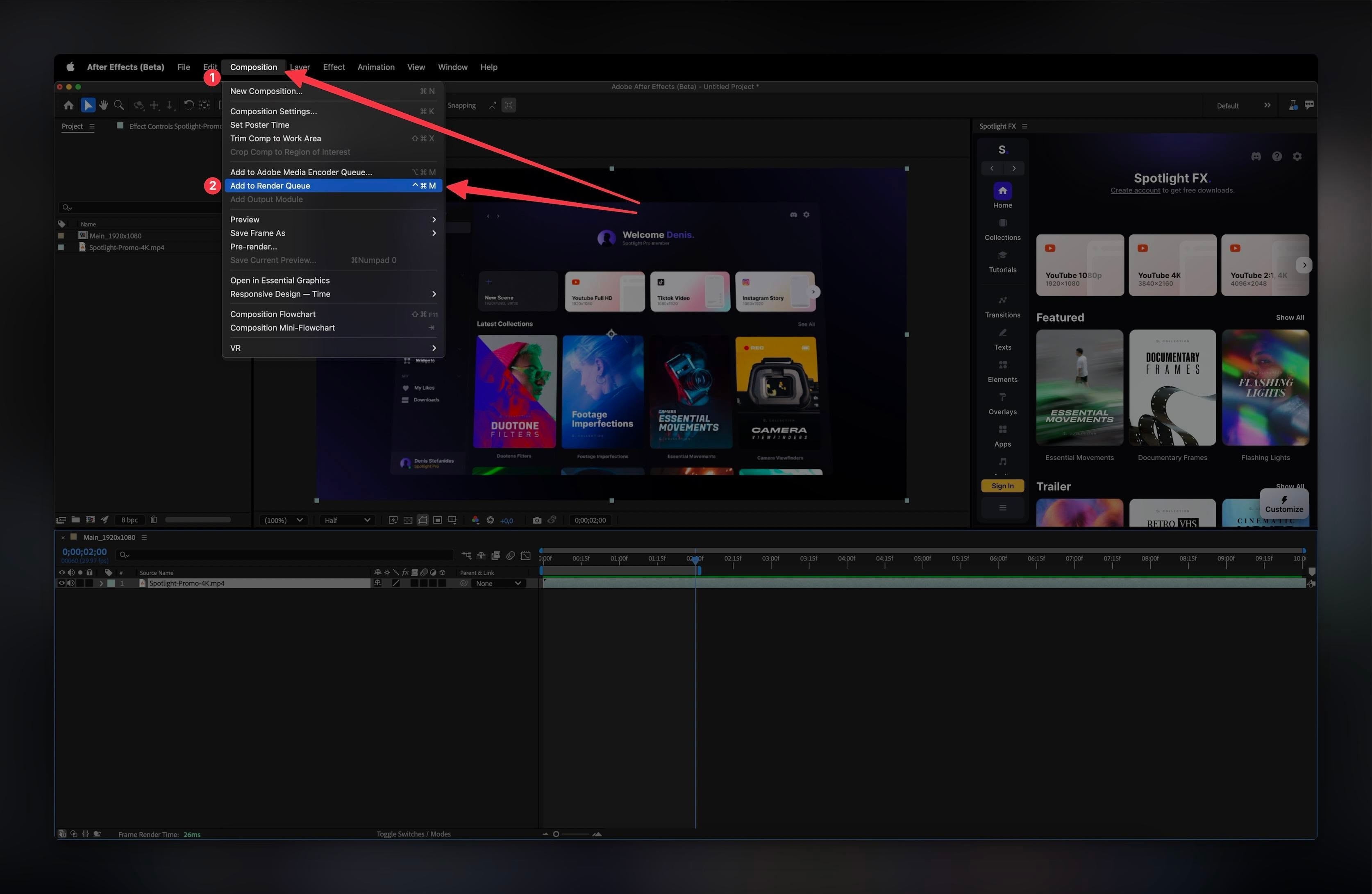The width and height of the screenshot is (1372, 894).
Task: Click the label color swatch of layer 1
Action: tap(111, 583)
